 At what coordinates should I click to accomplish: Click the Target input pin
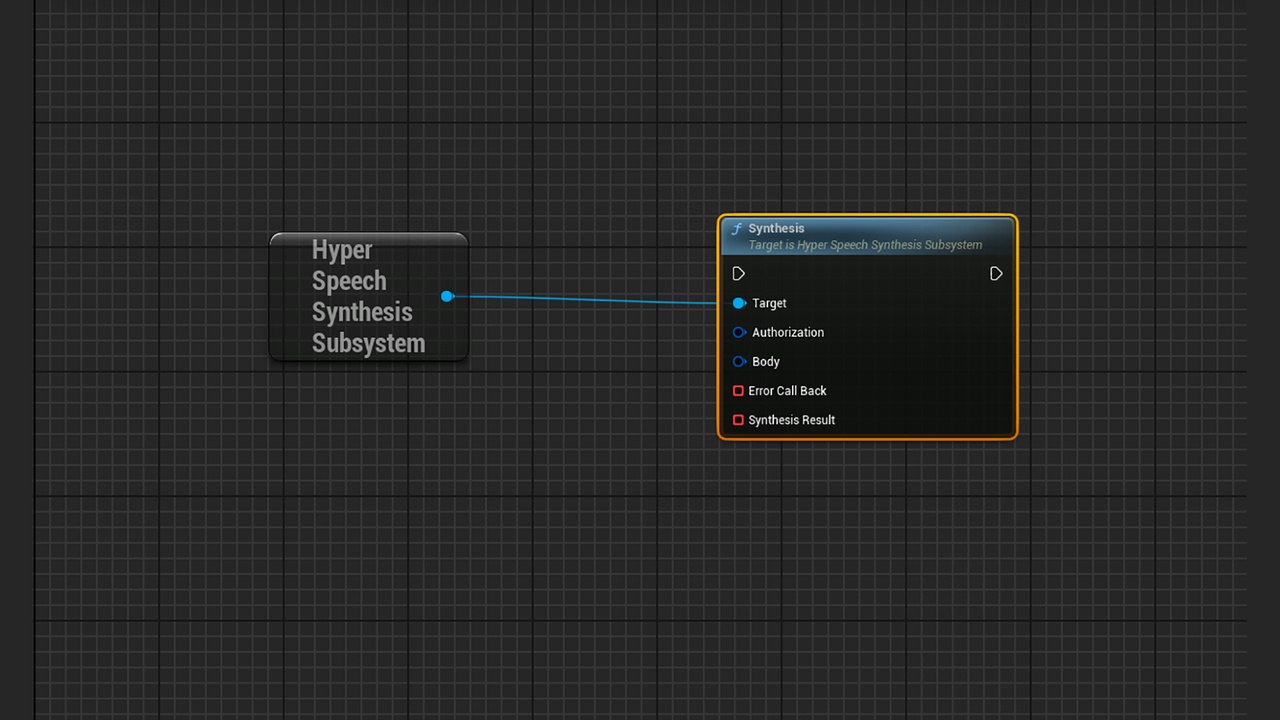739,303
